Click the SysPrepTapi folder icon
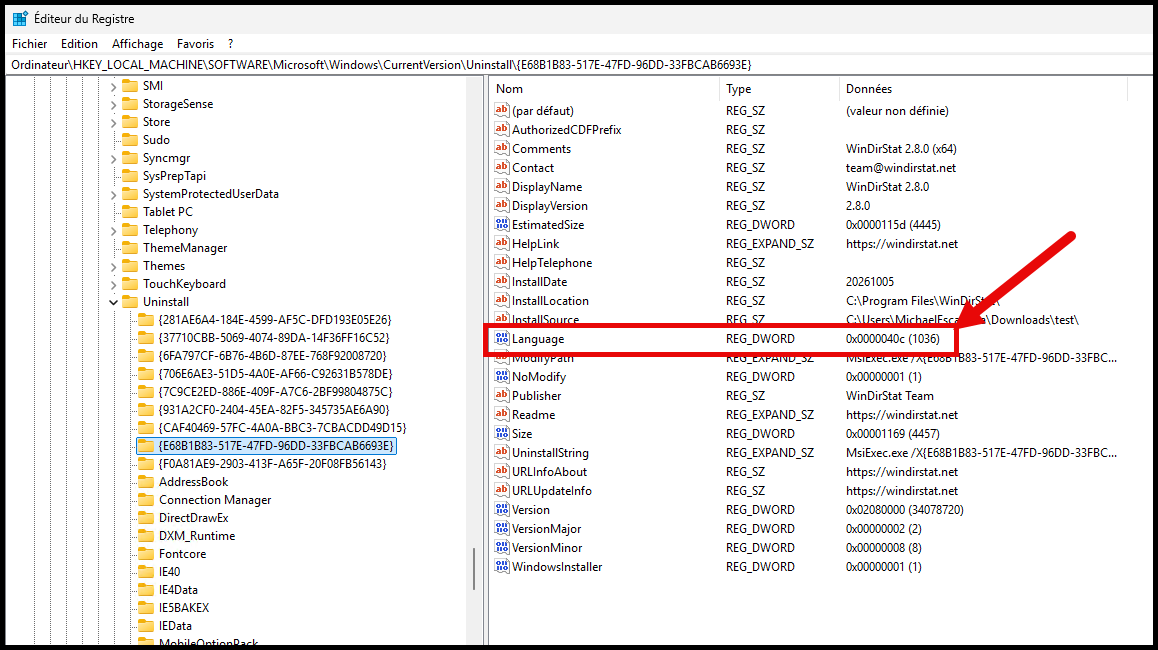1158x650 pixels. coord(130,176)
